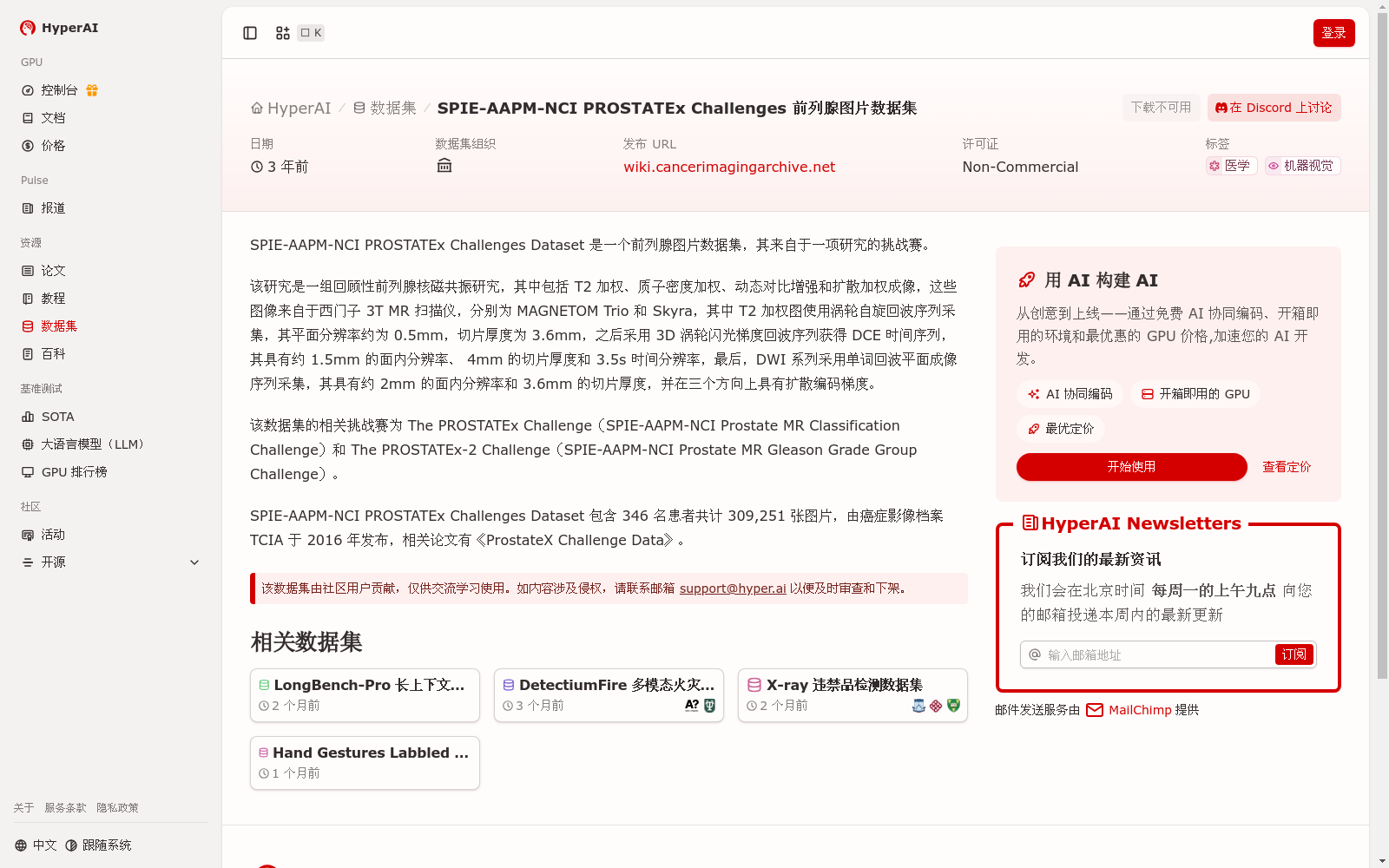Click the 机器视觉 tag

(1302, 166)
